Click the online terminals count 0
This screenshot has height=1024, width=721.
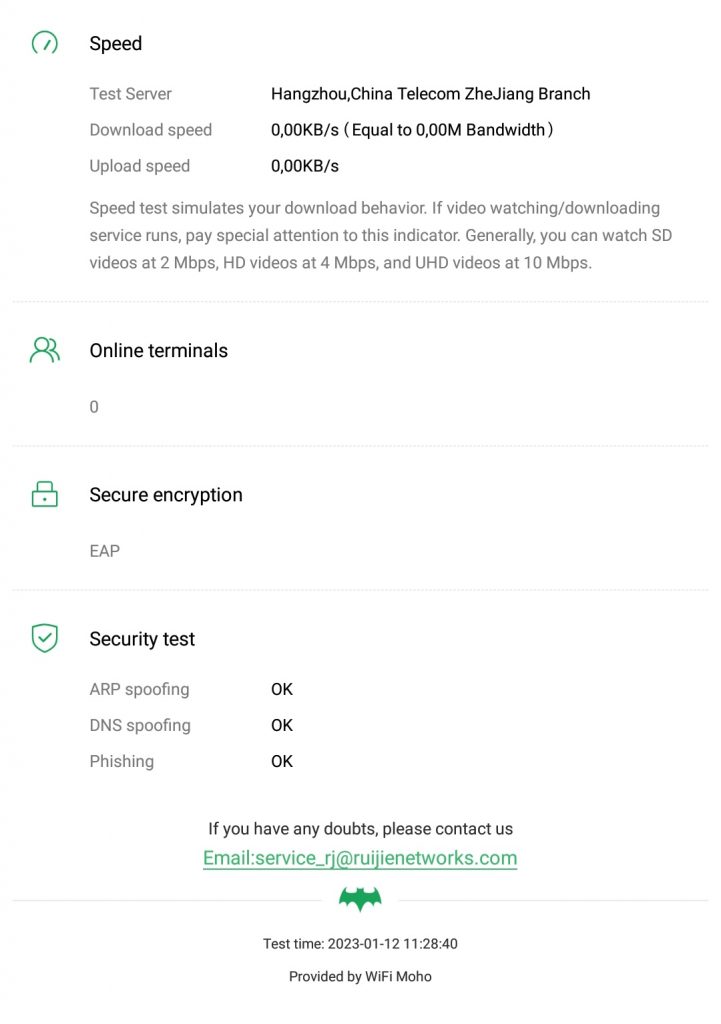[x=94, y=407]
